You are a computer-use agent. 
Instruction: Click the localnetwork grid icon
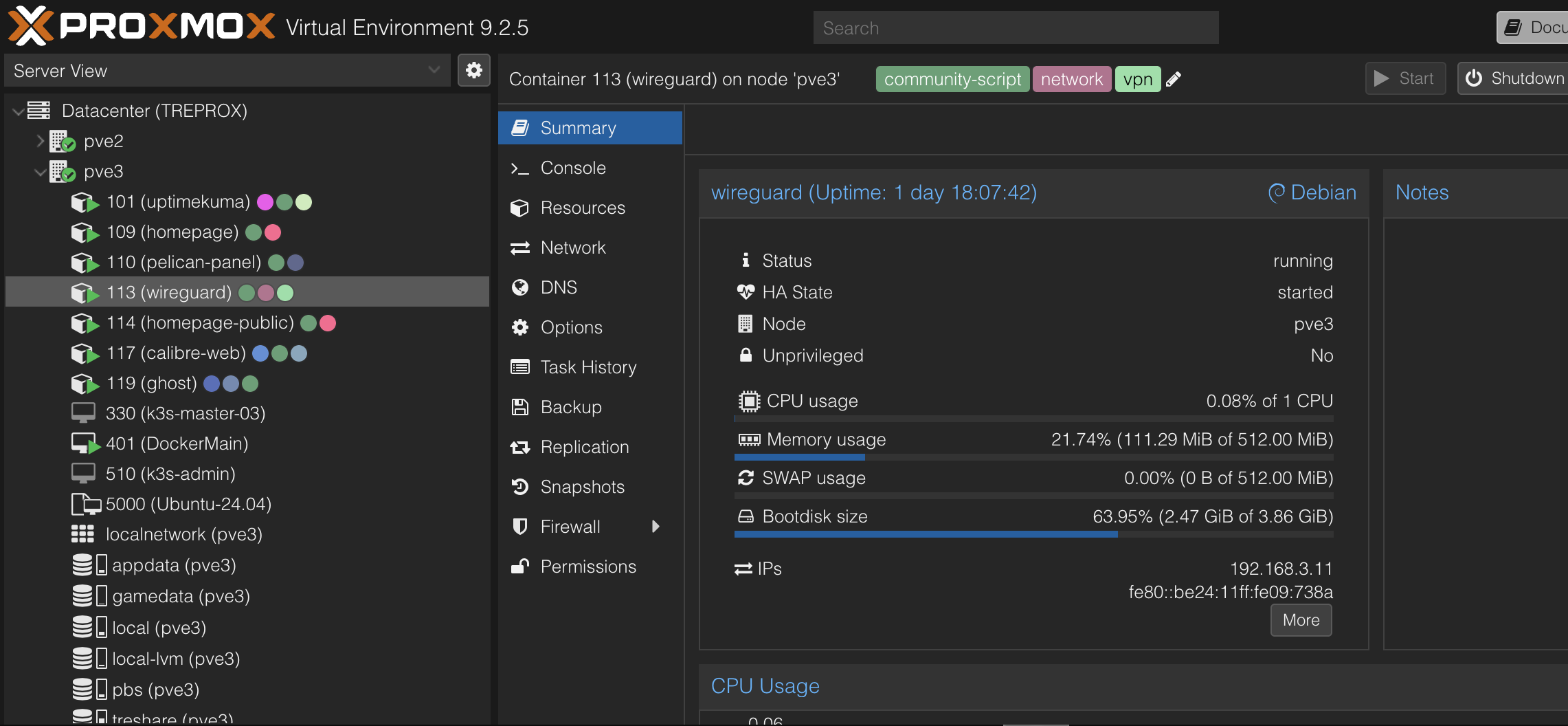(x=82, y=534)
